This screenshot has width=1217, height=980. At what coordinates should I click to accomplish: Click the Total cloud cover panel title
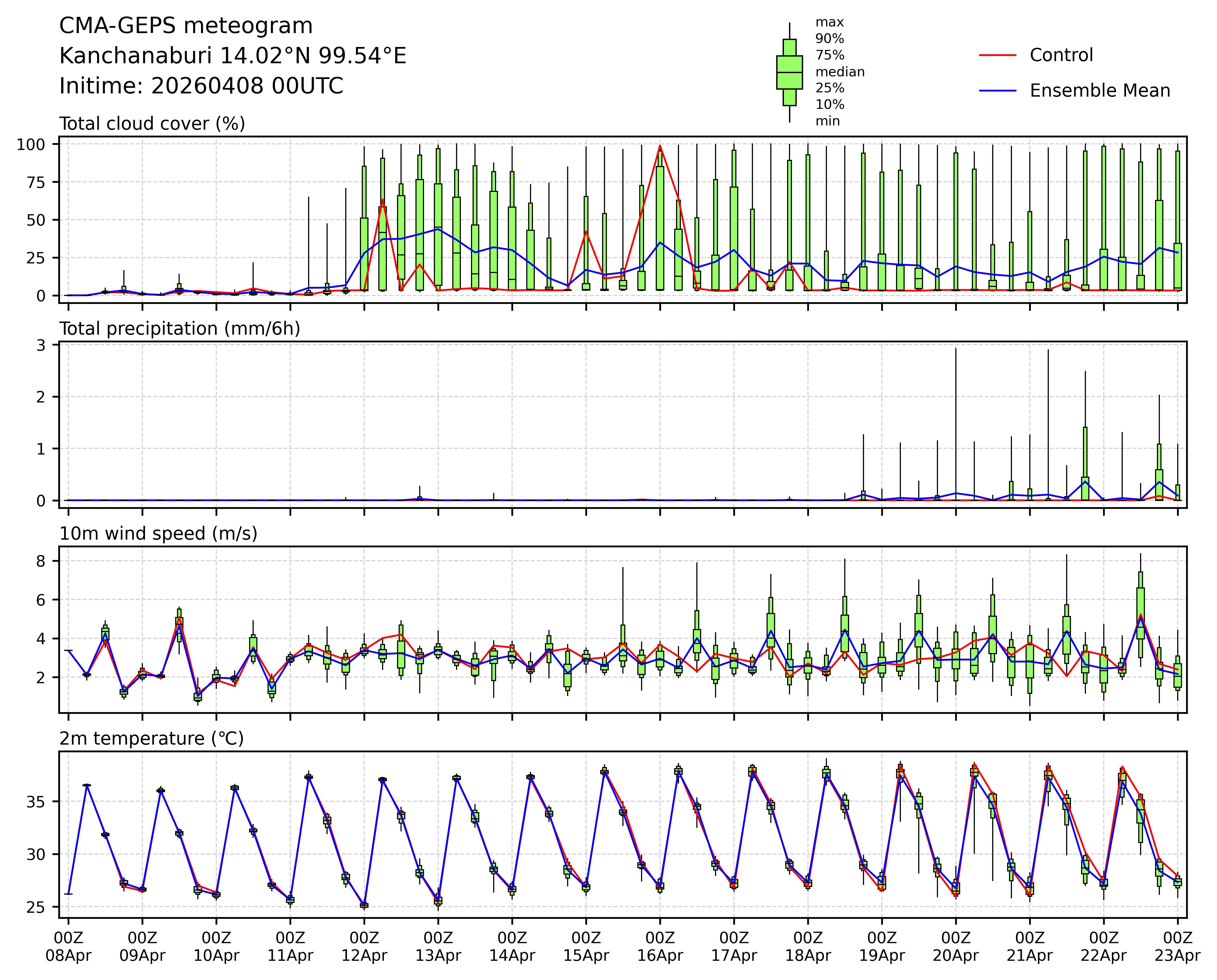(152, 124)
